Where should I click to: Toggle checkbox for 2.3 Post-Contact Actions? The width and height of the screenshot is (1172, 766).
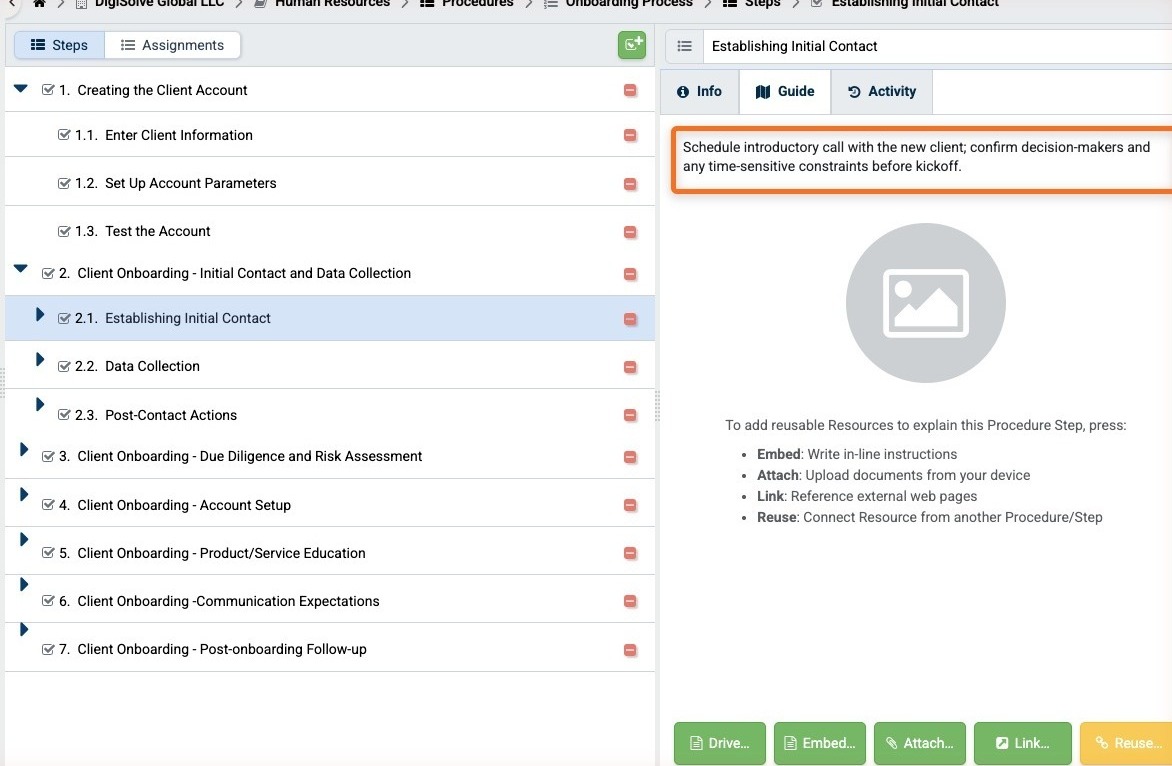point(64,415)
